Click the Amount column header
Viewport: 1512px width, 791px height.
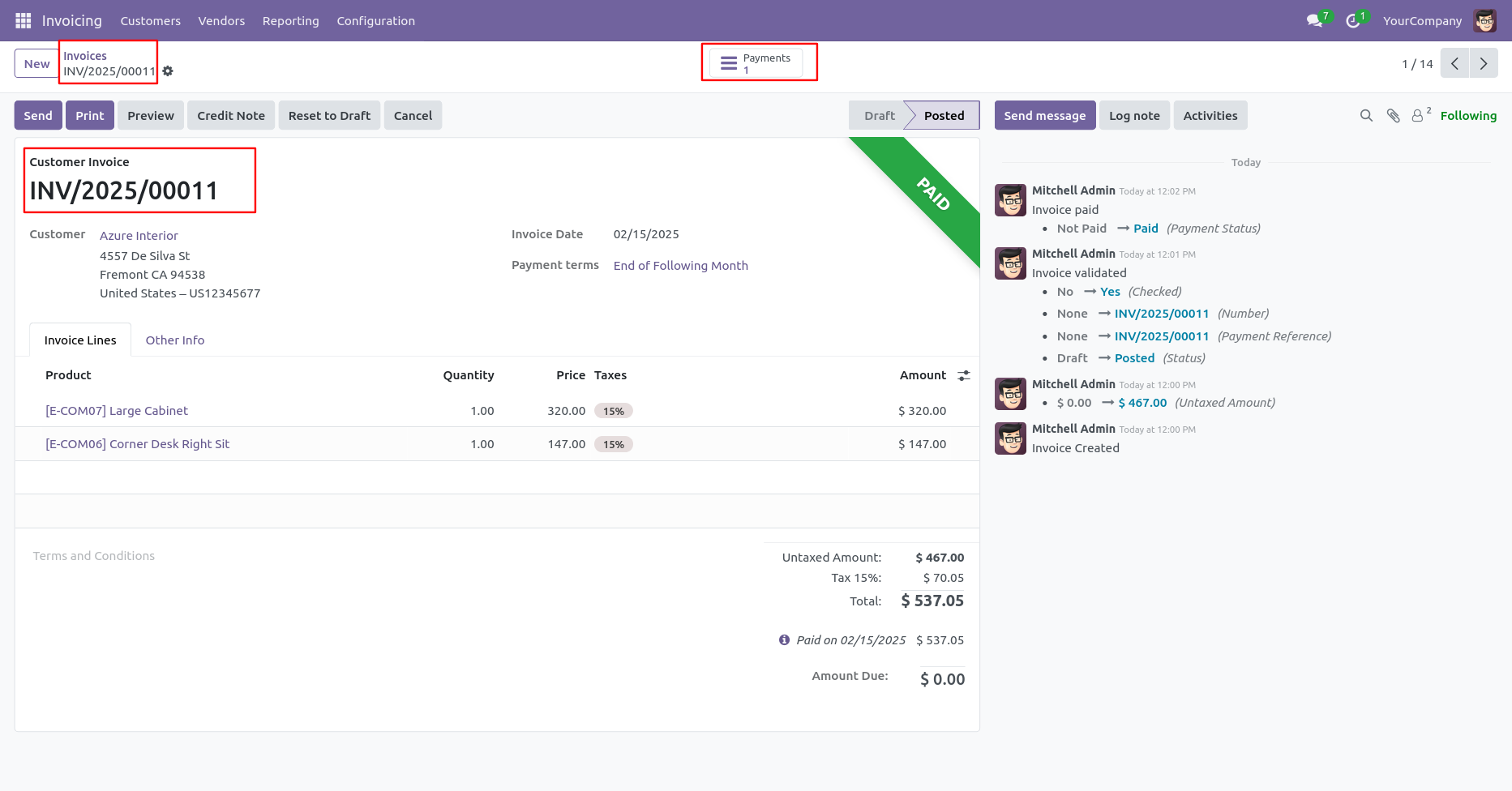[923, 375]
